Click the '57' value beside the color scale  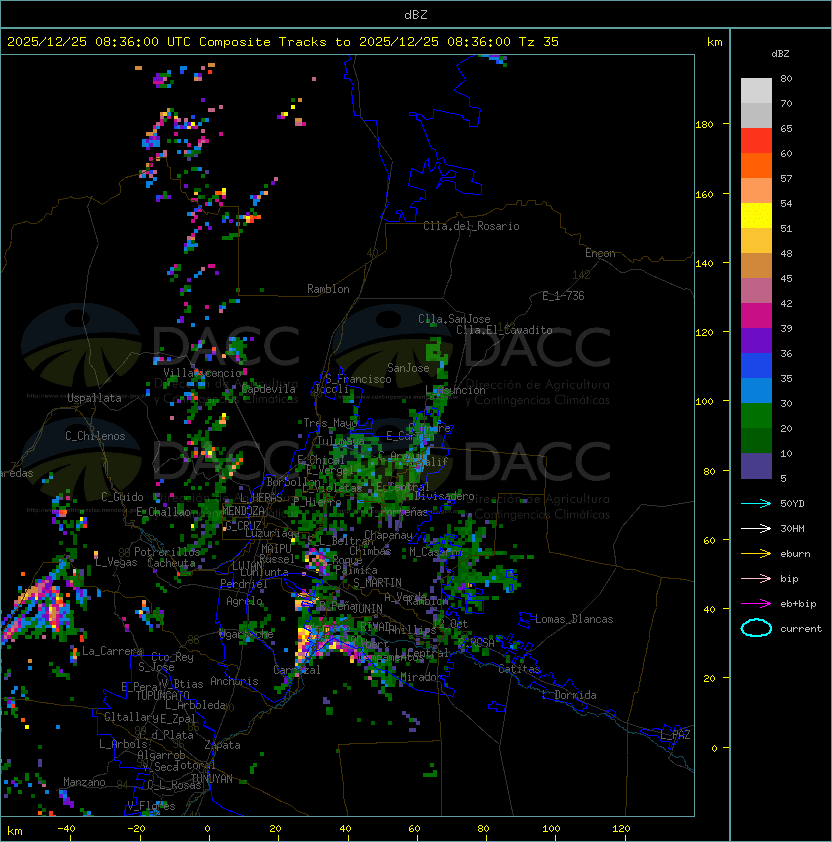(786, 178)
